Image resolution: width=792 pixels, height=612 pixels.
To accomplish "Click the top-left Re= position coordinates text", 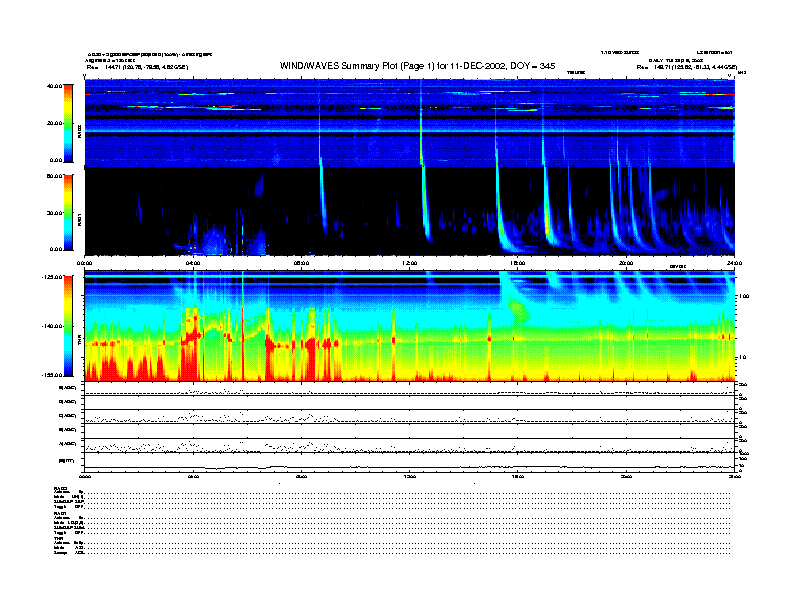I will (137, 67).
